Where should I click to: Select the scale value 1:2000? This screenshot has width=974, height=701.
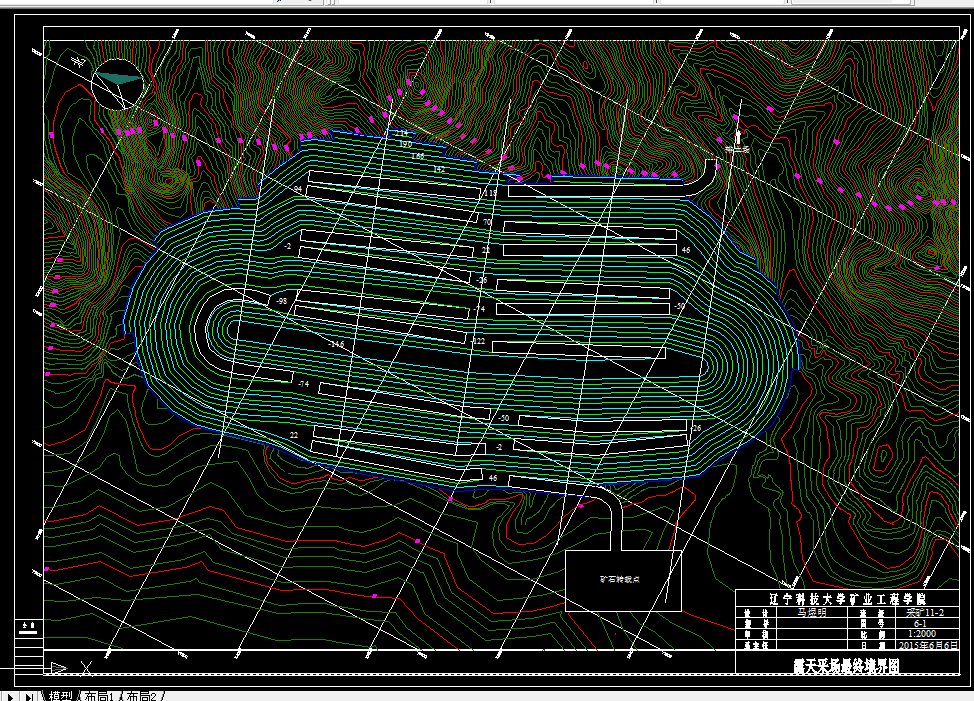(x=921, y=634)
